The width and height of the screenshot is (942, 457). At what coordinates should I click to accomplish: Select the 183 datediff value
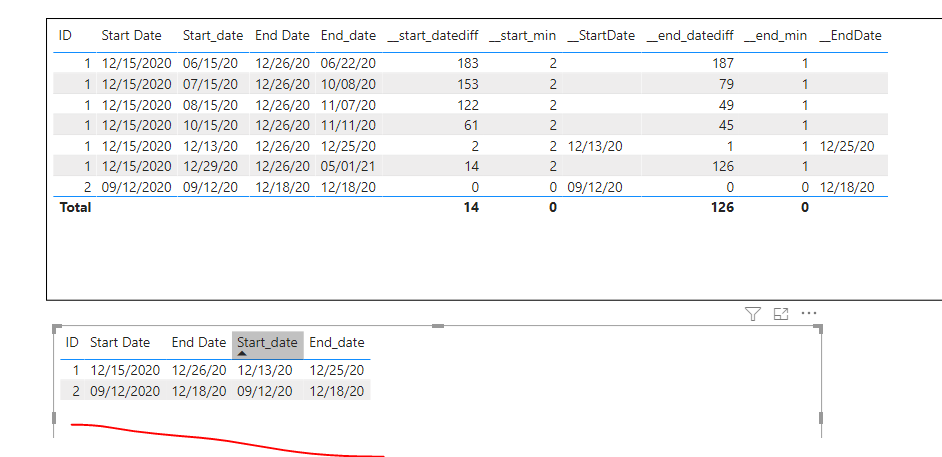coord(468,63)
